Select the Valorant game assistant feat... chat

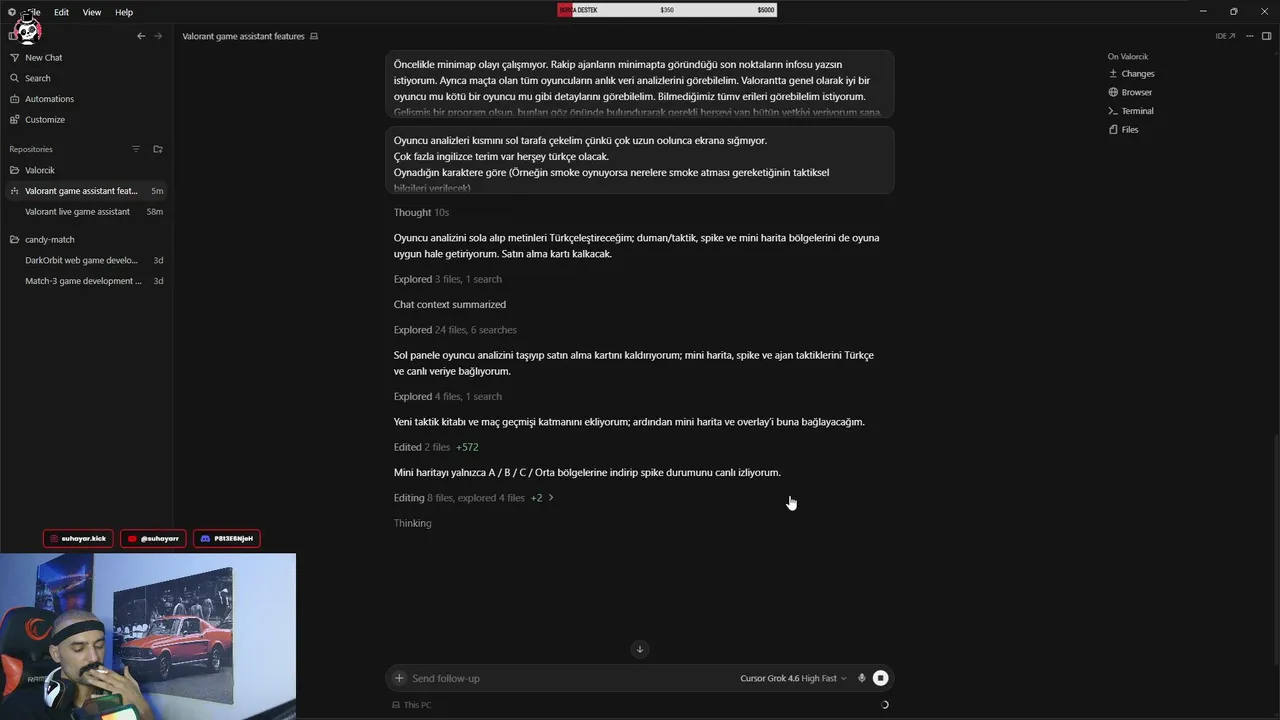(87, 191)
